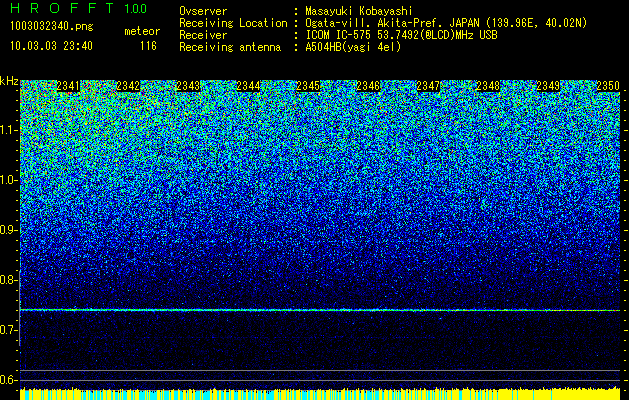Viewport: 629px width, 400px height.
Task: Click the 0.9 kHz axis label
Action: [x=9, y=230]
